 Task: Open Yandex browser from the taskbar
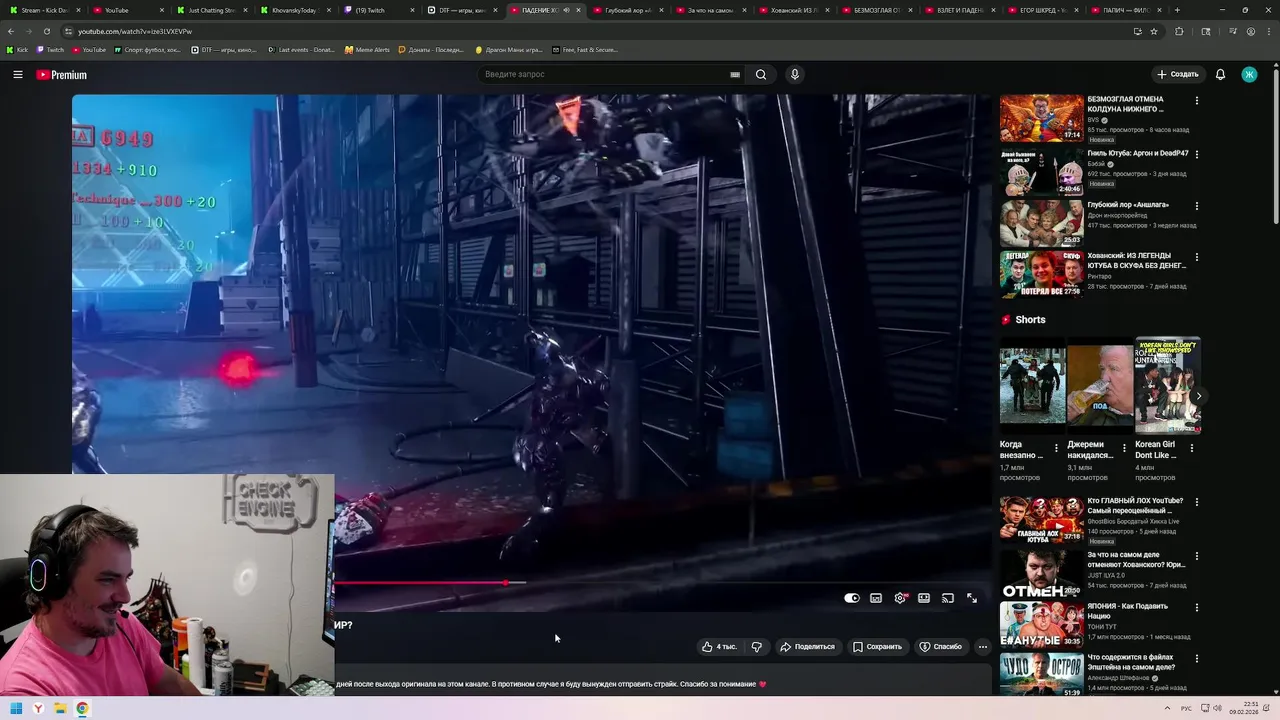pos(38,709)
